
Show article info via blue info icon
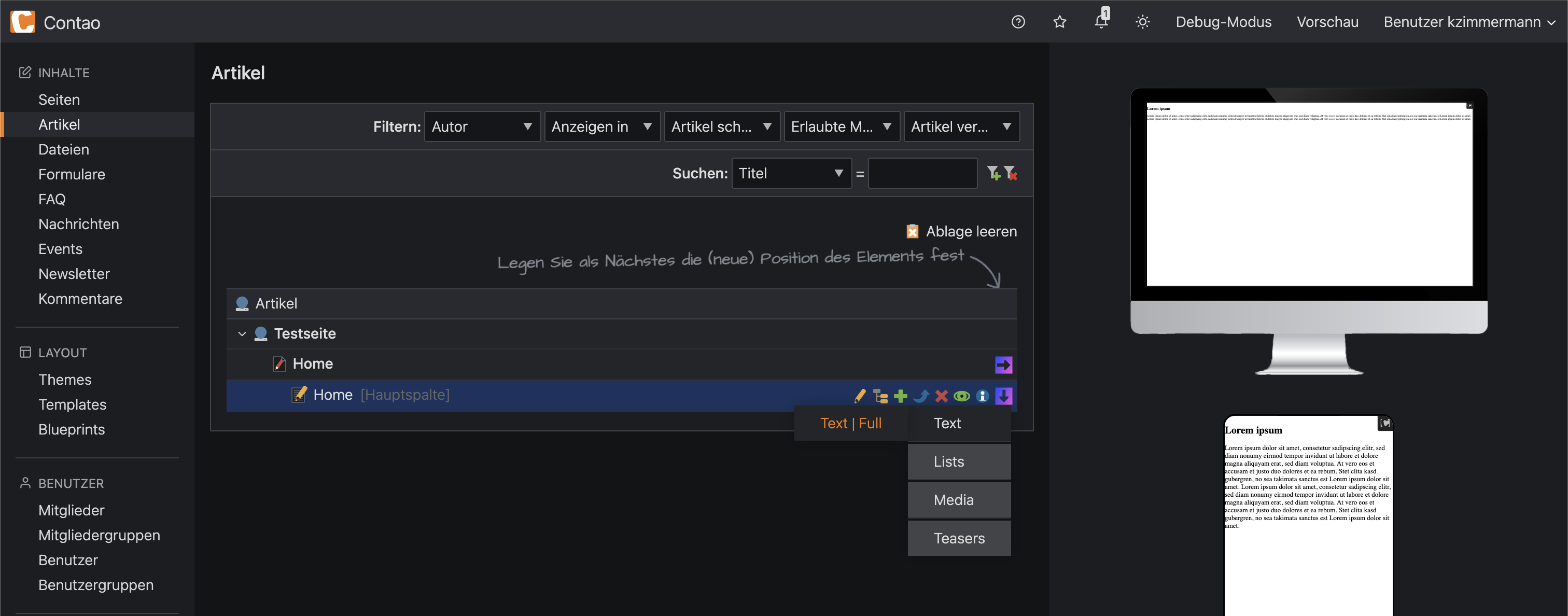[982, 396]
